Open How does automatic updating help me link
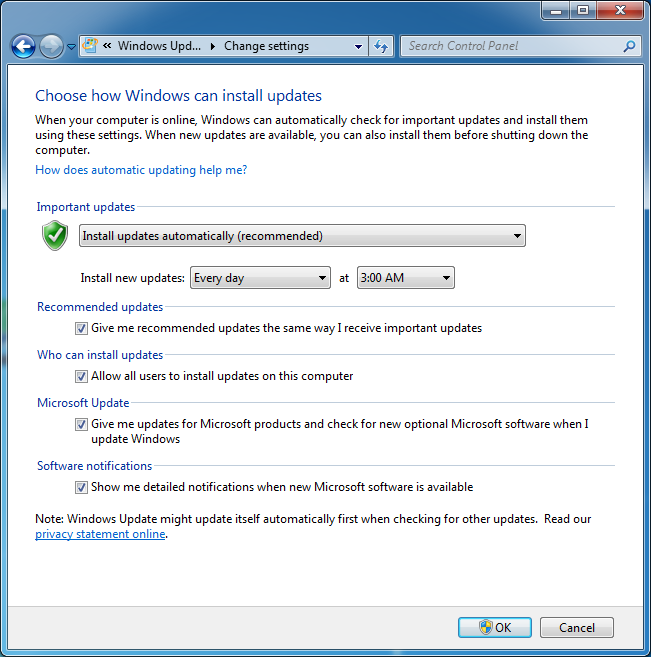Image resolution: width=651 pixels, height=657 pixels. pos(141,170)
